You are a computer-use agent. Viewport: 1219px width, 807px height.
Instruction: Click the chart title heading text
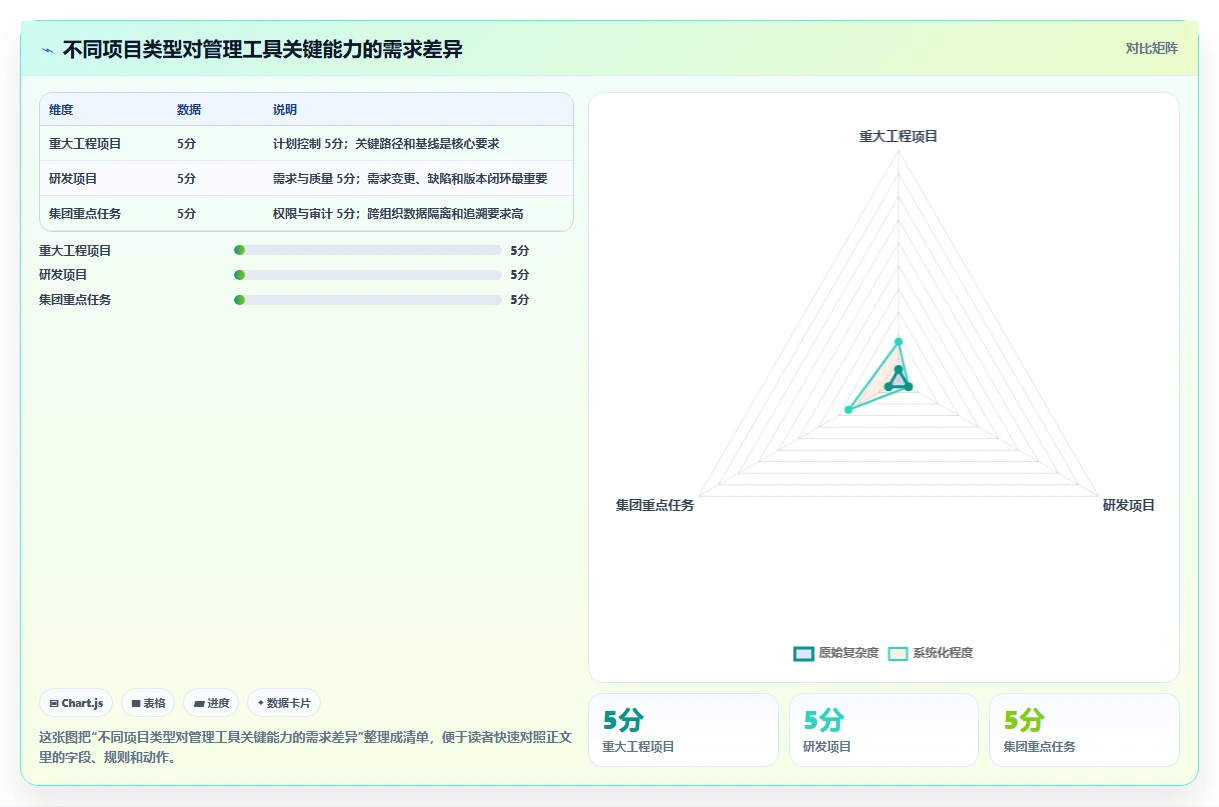263,49
